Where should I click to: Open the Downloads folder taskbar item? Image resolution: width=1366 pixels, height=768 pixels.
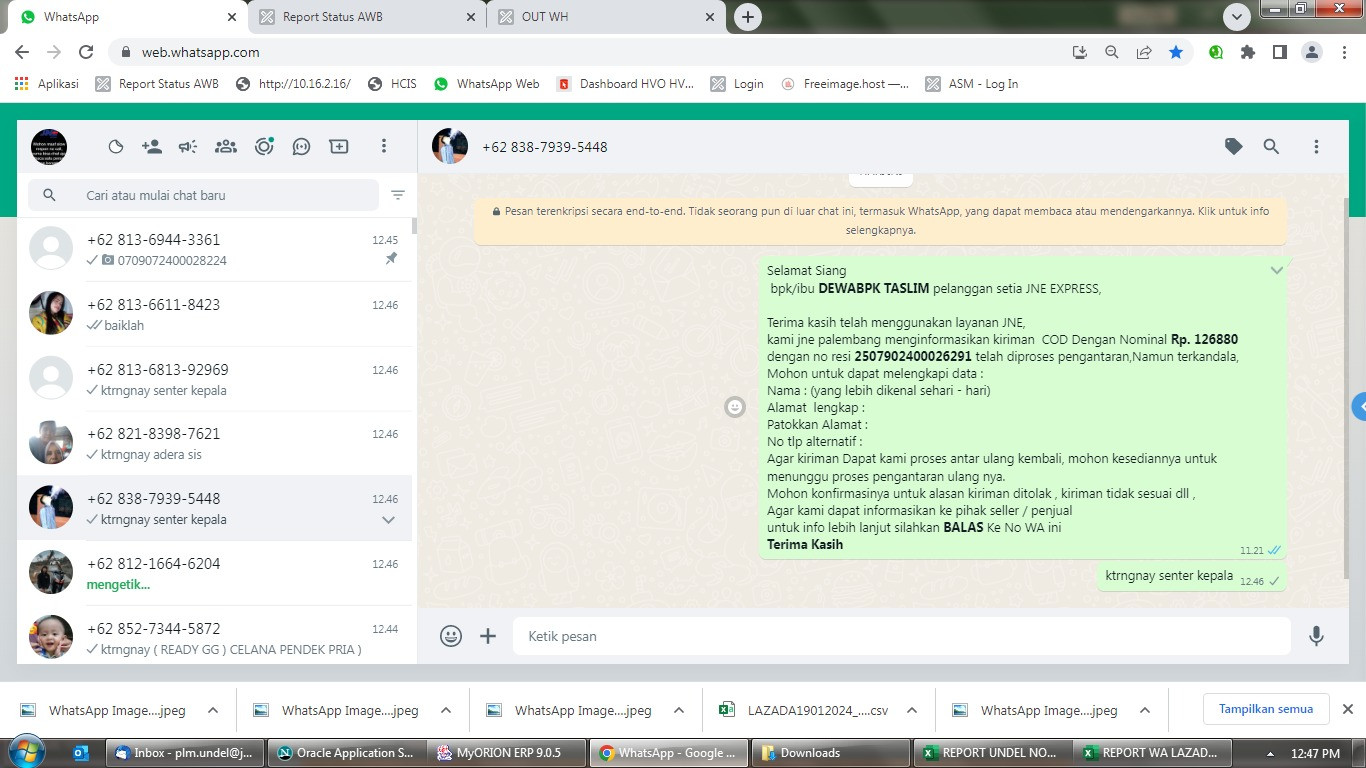[x=832, y=753]
